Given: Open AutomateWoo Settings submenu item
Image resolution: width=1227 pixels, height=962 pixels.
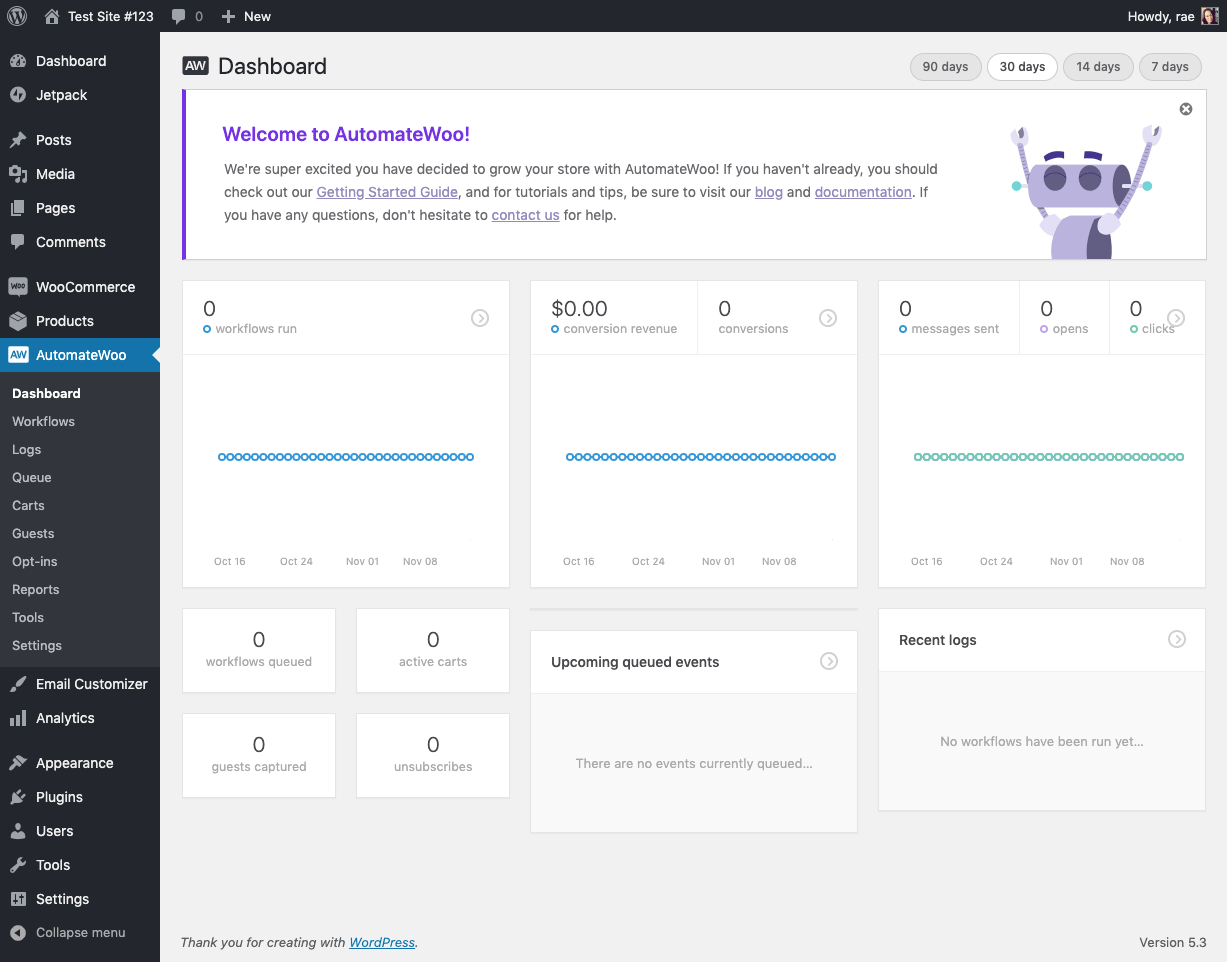Looking at the screenshot, I should [80, 645].
